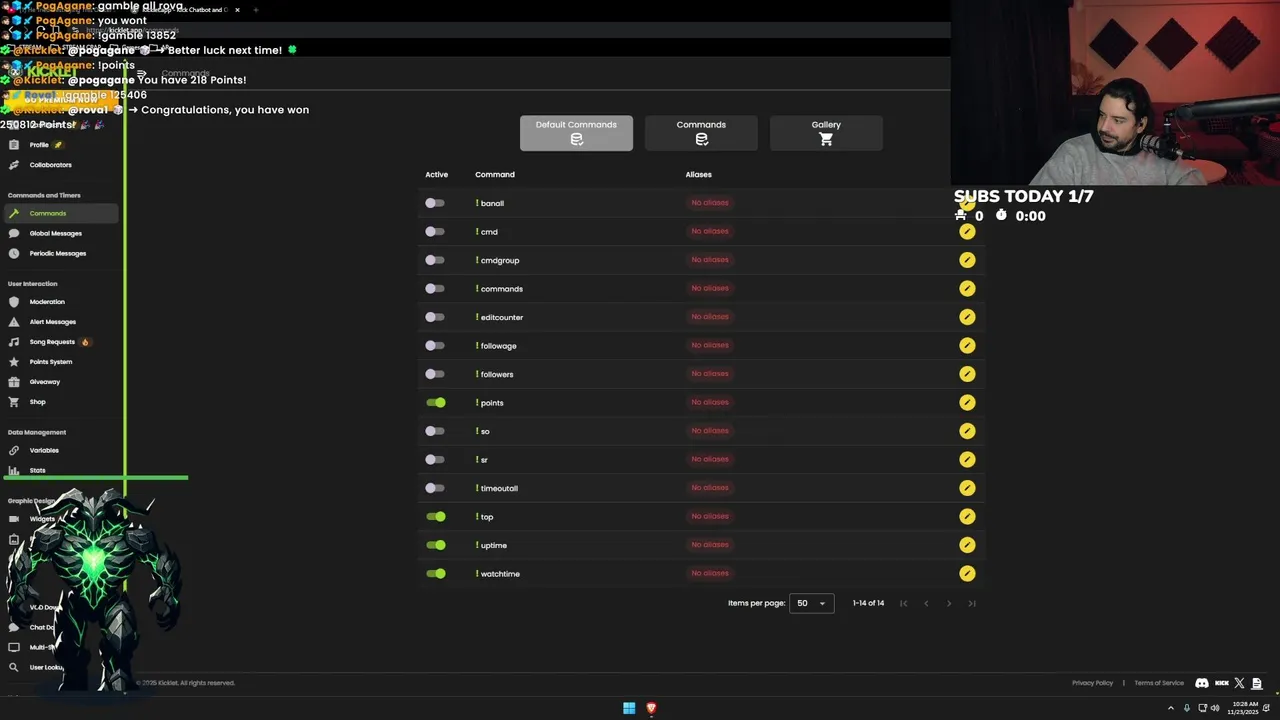Edit the uptime command via pencil
1280x720 pixels.
point(967,545)
